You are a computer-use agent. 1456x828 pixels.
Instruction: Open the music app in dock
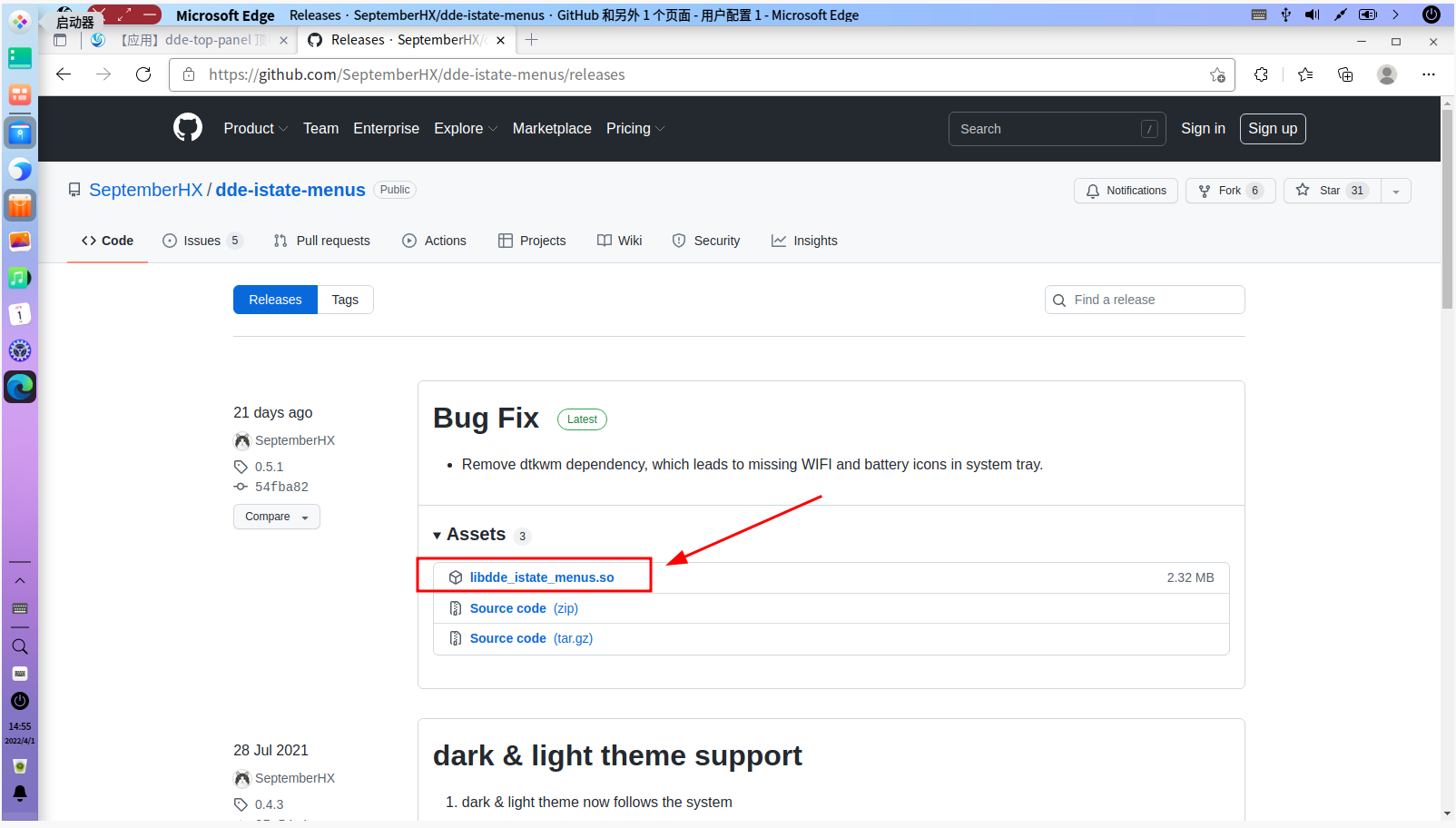click(x=20, y=278)
